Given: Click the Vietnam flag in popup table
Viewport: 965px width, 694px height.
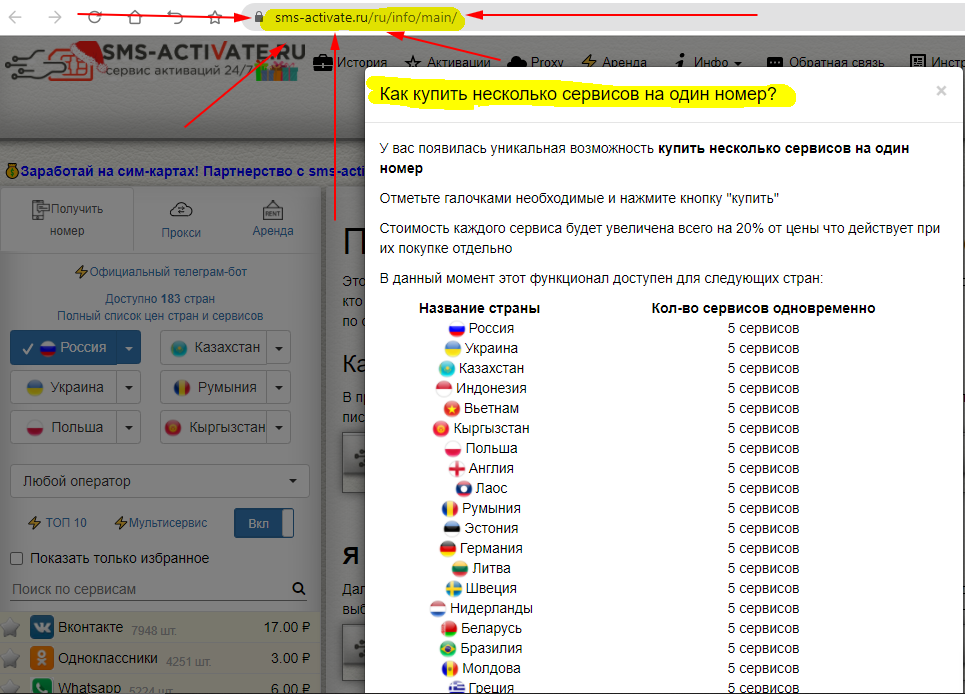Looking at the screenshot, I should [452, 409].
